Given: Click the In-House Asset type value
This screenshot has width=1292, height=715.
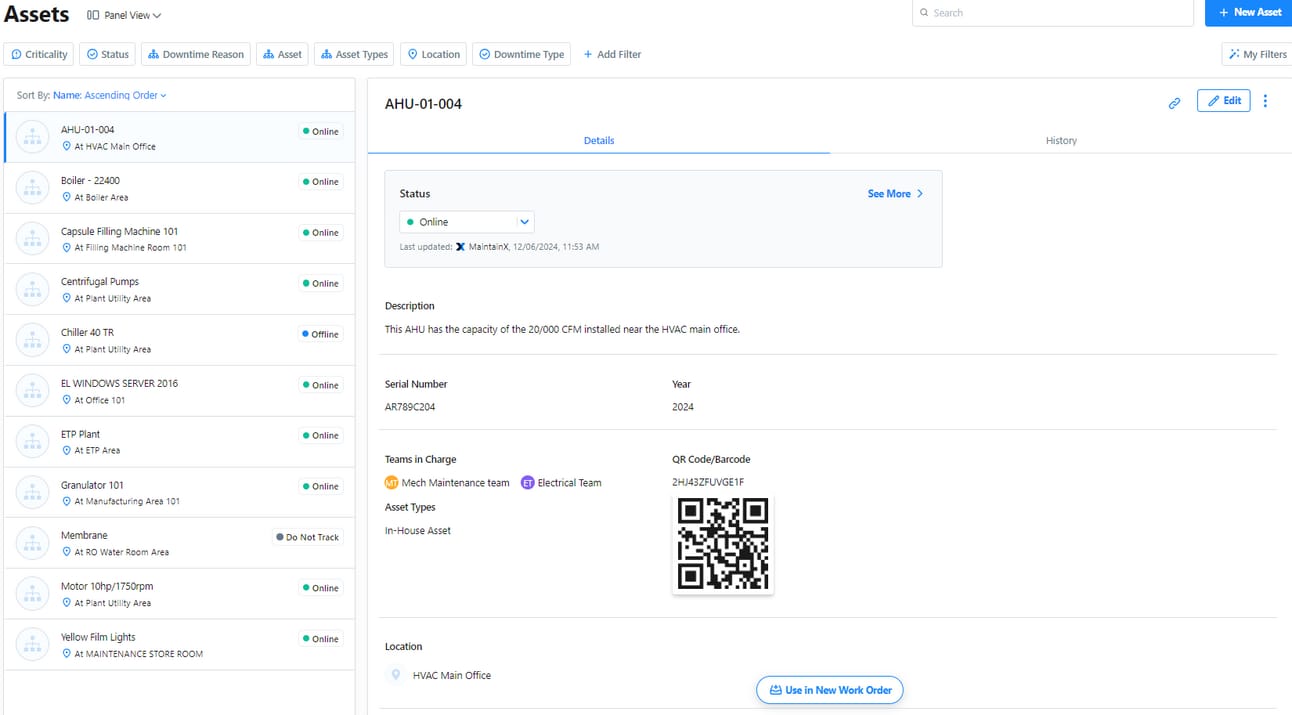Looking at the screenshot, I should click(x=418, y=531).
